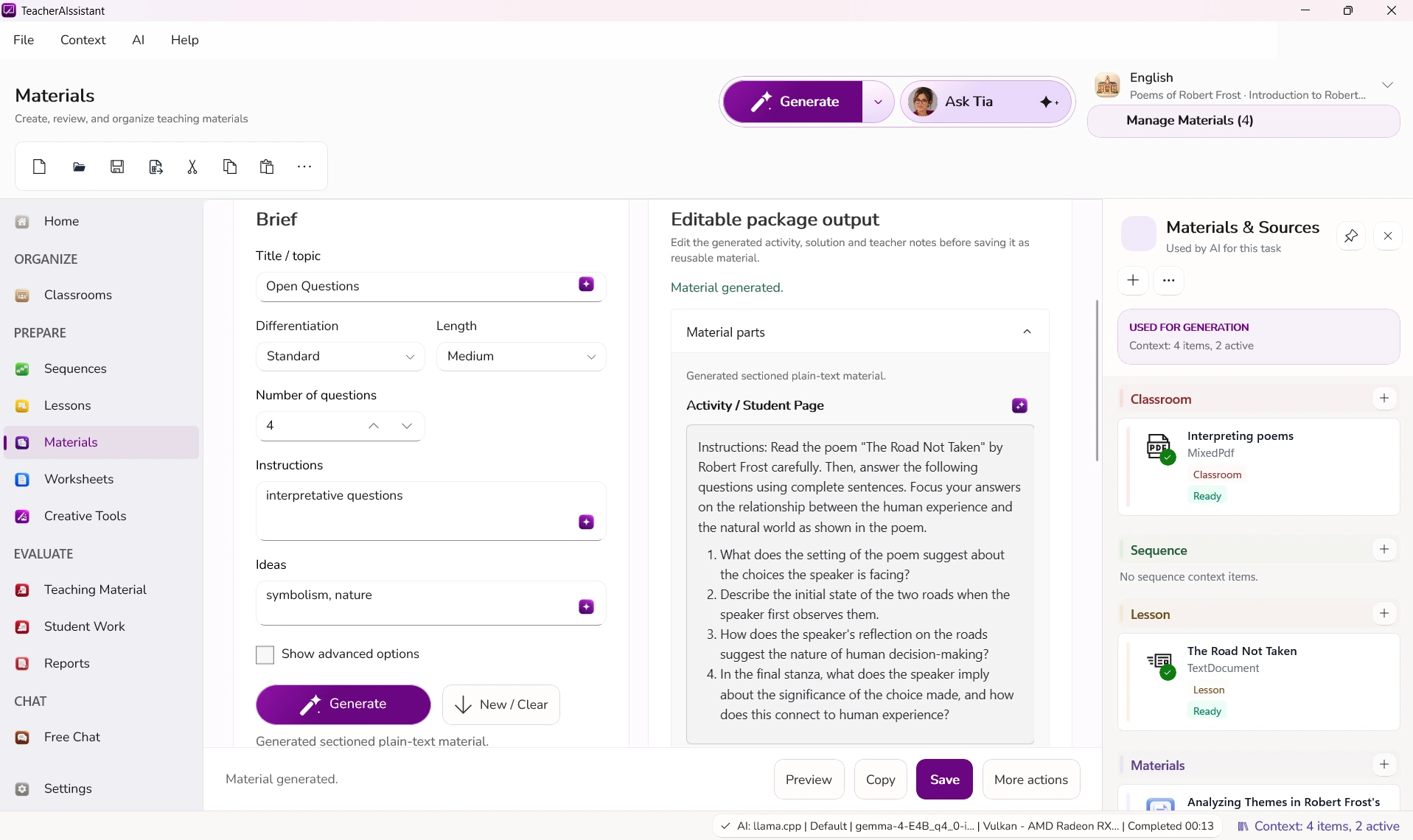This screenshot has height=840, width=1413.
Task: Click the AI assist icon in Ideas field
Action: 586,606
